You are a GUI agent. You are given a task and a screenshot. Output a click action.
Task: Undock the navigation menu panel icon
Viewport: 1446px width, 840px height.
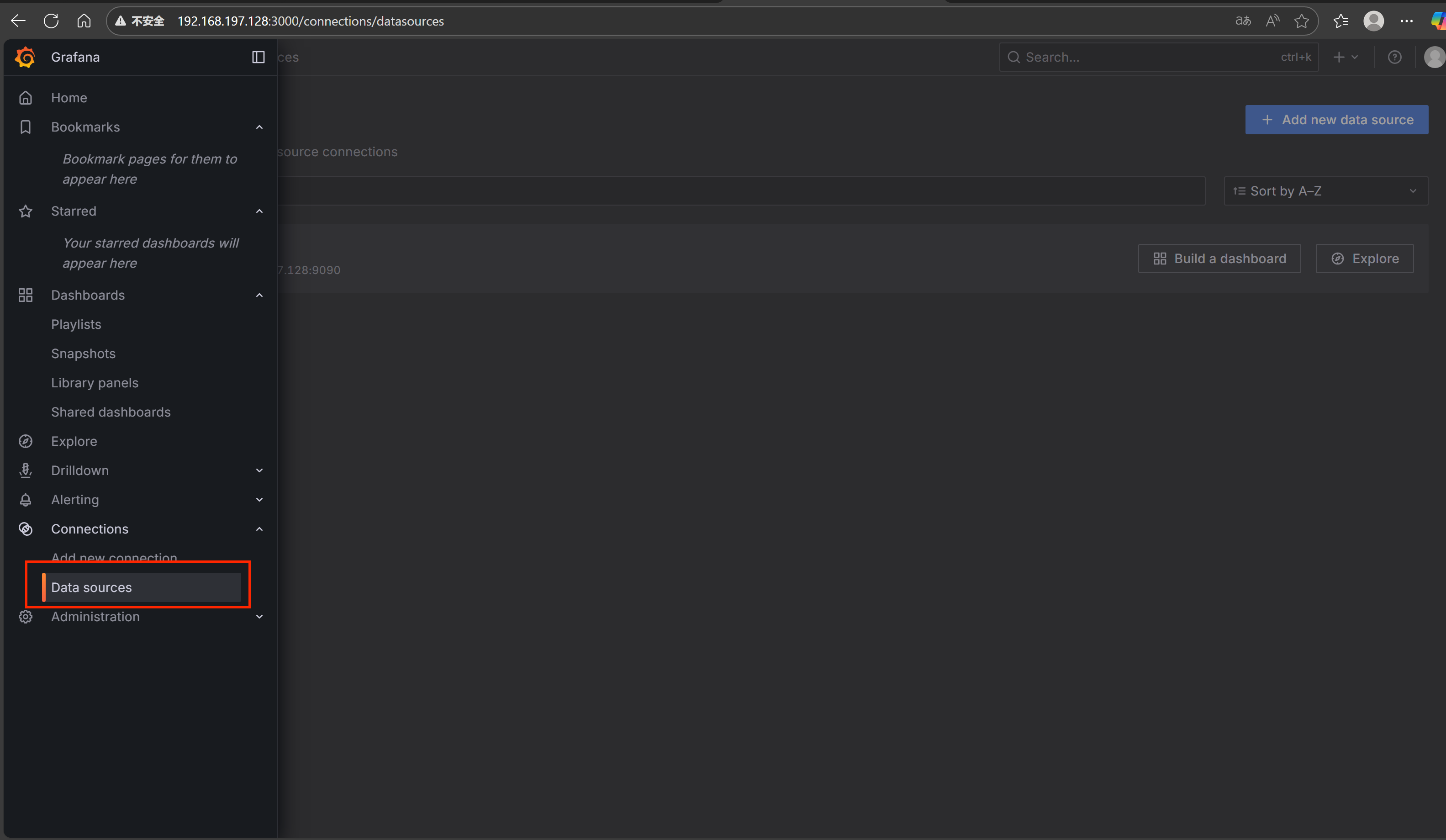click(x=258, y=57)
